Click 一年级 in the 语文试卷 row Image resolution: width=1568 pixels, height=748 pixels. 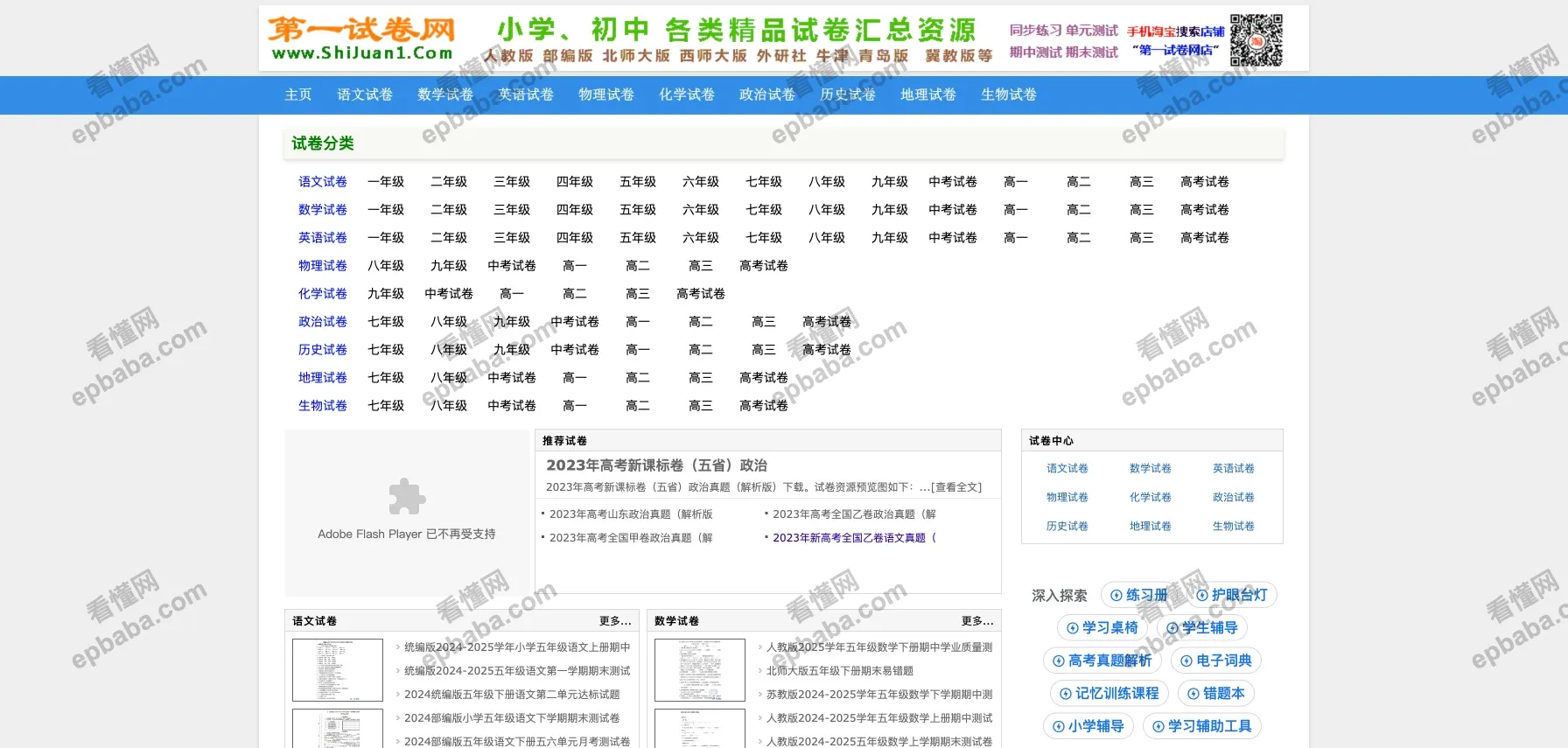coord(386,182)
